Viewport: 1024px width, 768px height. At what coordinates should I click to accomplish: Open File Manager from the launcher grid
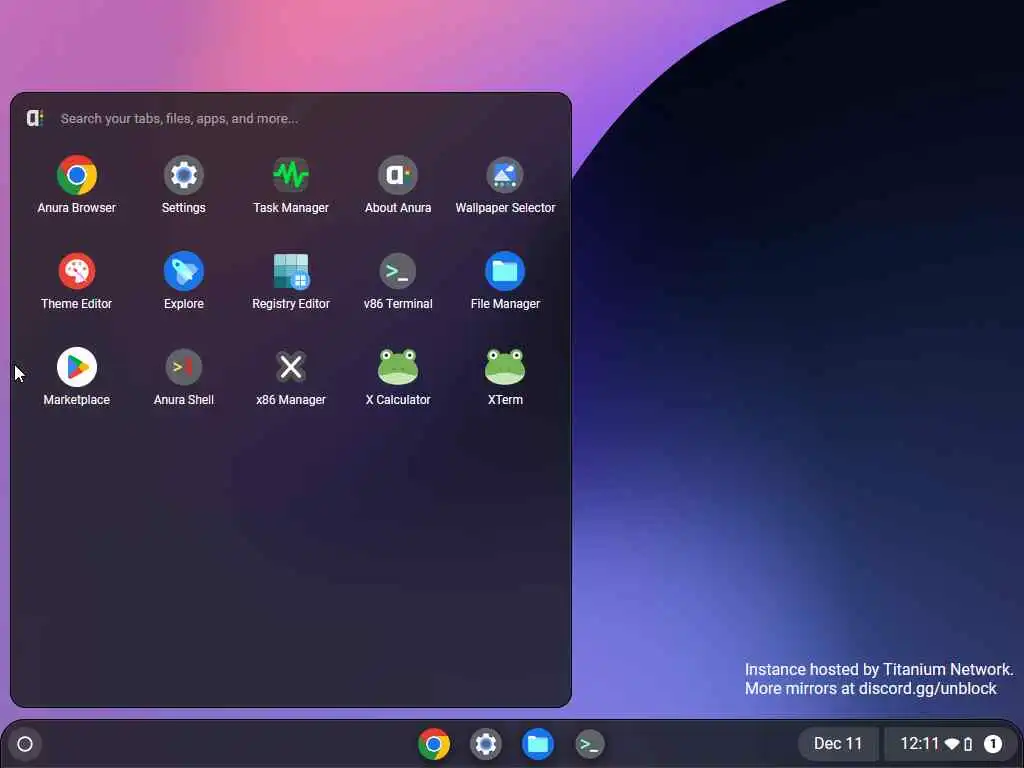point(505,281)
